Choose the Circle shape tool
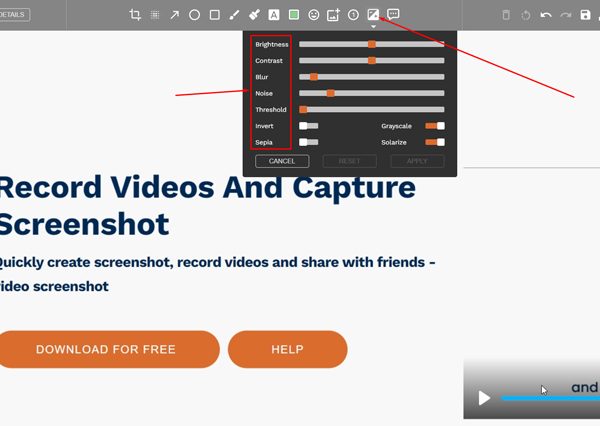 pos(195,15)
